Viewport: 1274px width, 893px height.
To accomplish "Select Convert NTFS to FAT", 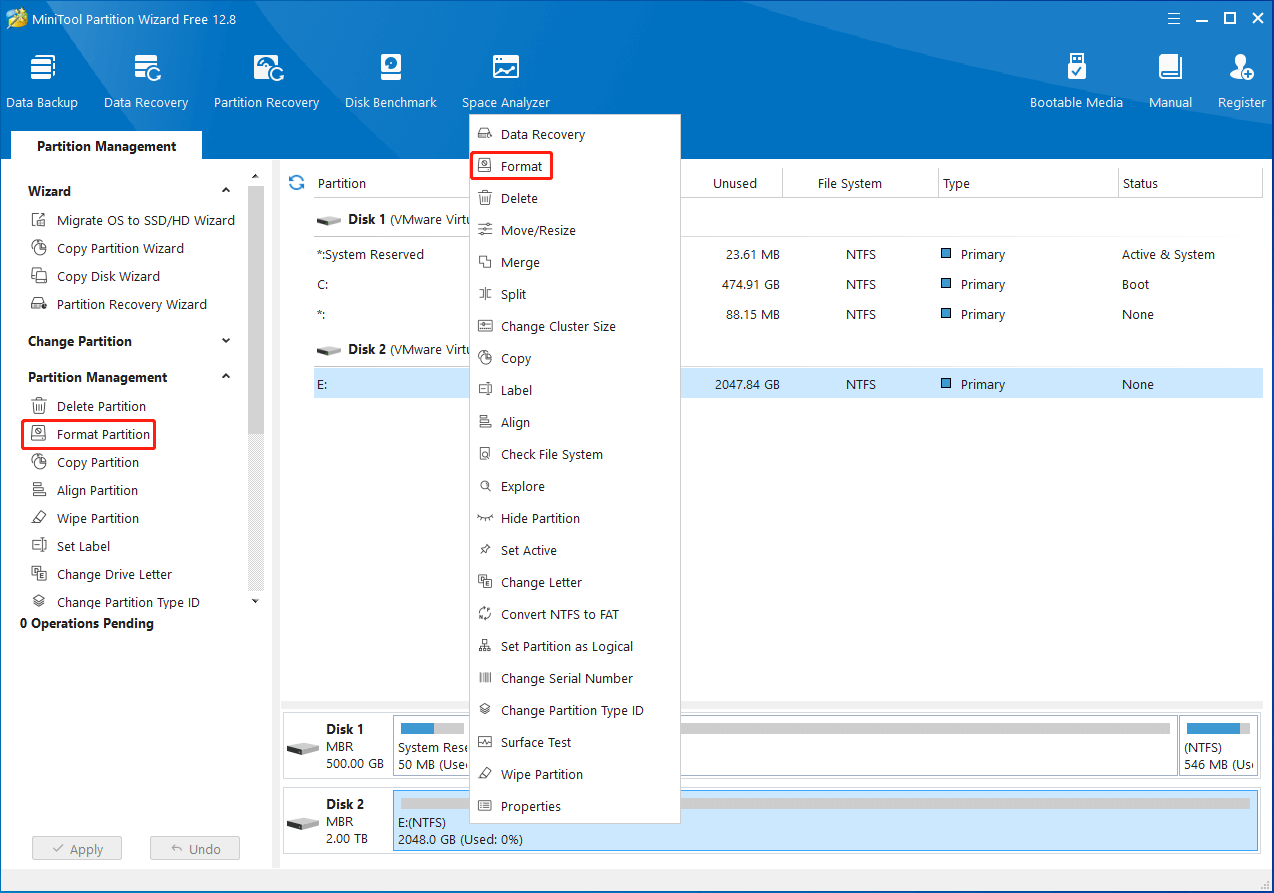I will tap(575, 614).
